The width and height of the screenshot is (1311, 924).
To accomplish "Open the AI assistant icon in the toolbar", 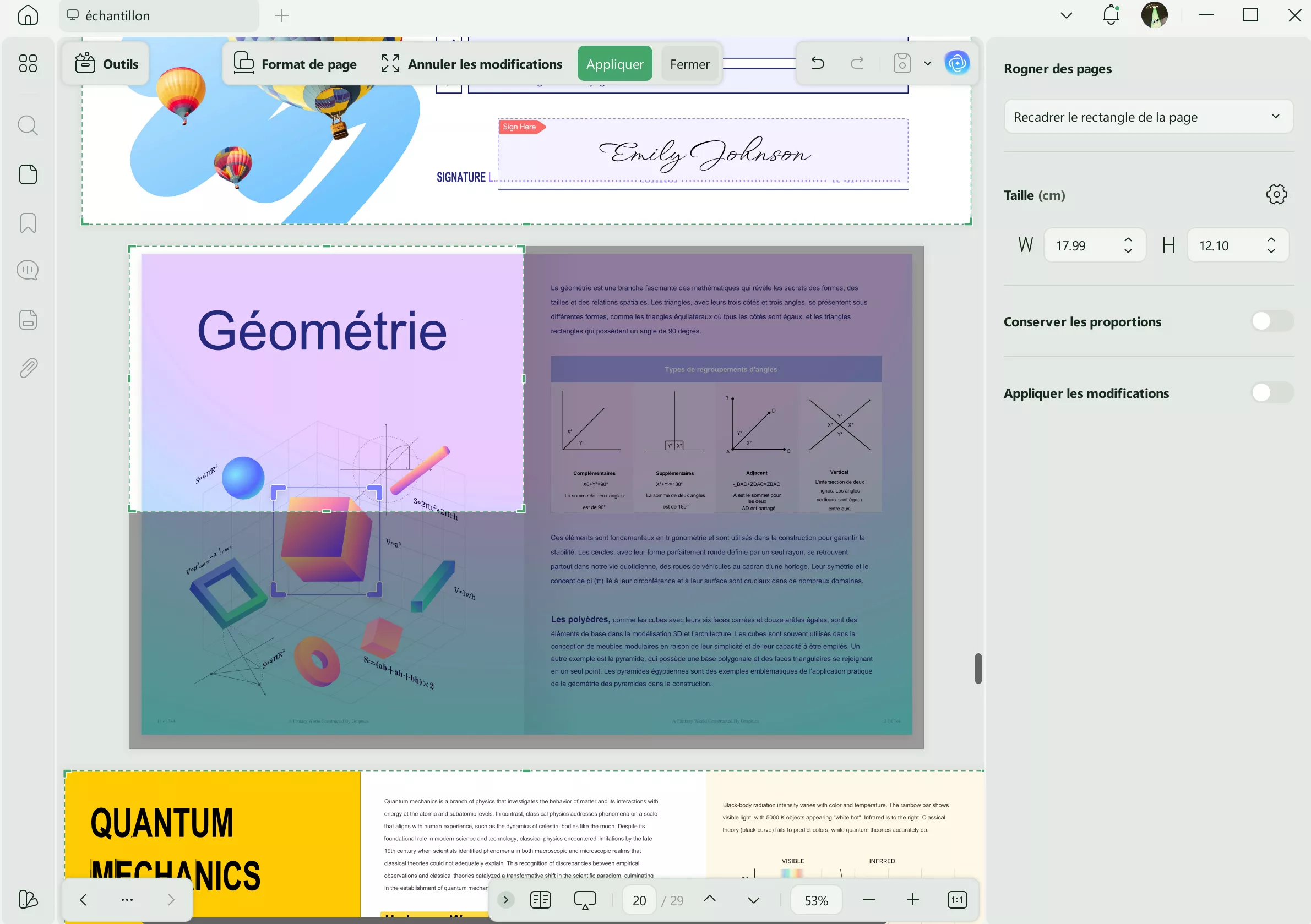I will (x=957, y=63).
